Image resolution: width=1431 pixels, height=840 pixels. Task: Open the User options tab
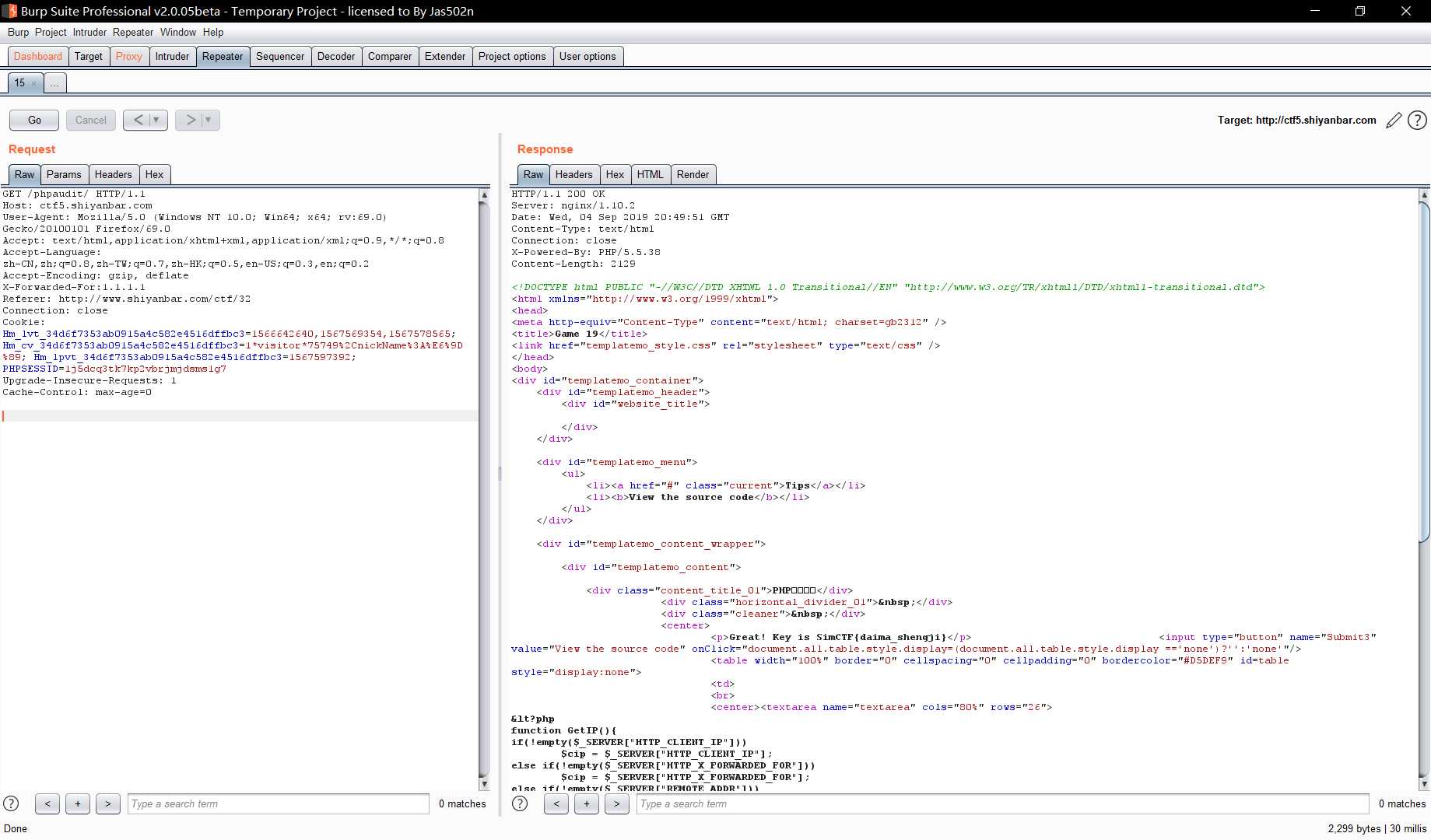587,56
